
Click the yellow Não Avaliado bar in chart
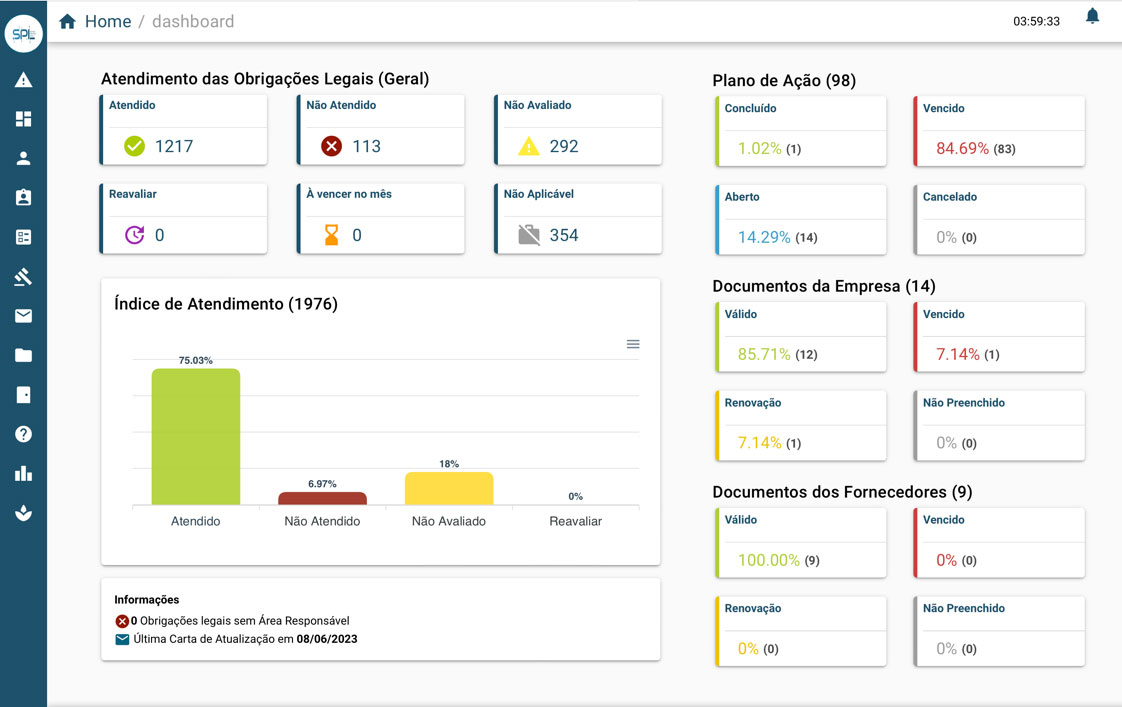pos(449,489)
